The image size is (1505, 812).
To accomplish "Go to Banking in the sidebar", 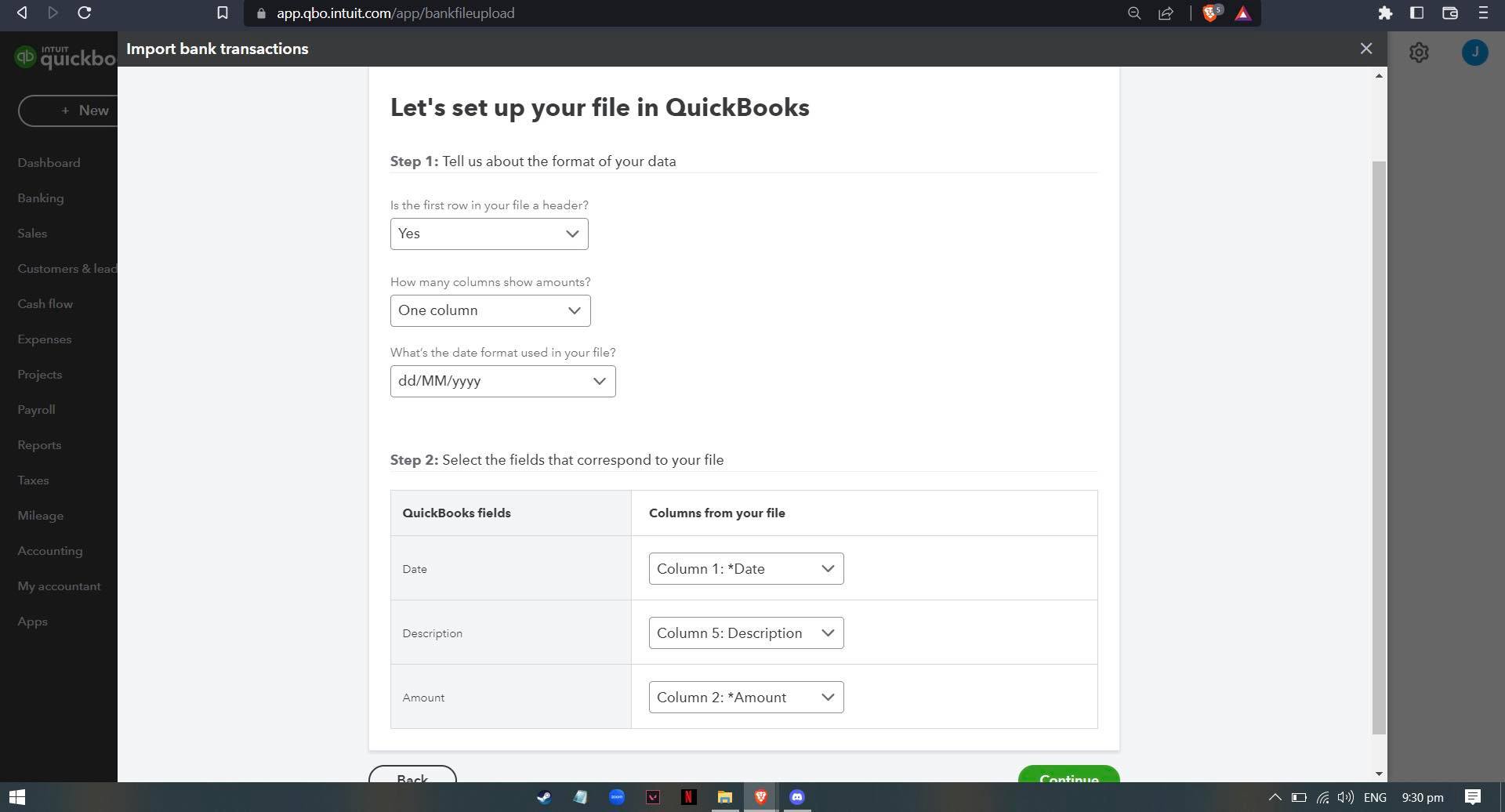I will click(41, 198).
